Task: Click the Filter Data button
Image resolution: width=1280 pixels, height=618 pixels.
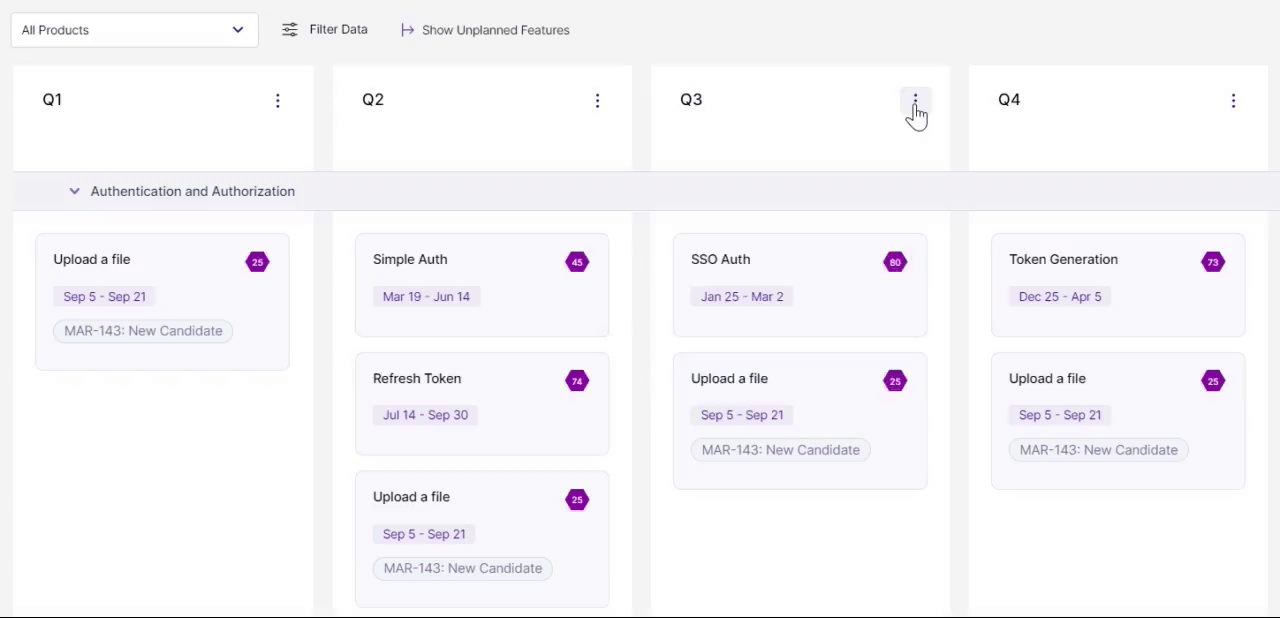Action: point(325,30)
